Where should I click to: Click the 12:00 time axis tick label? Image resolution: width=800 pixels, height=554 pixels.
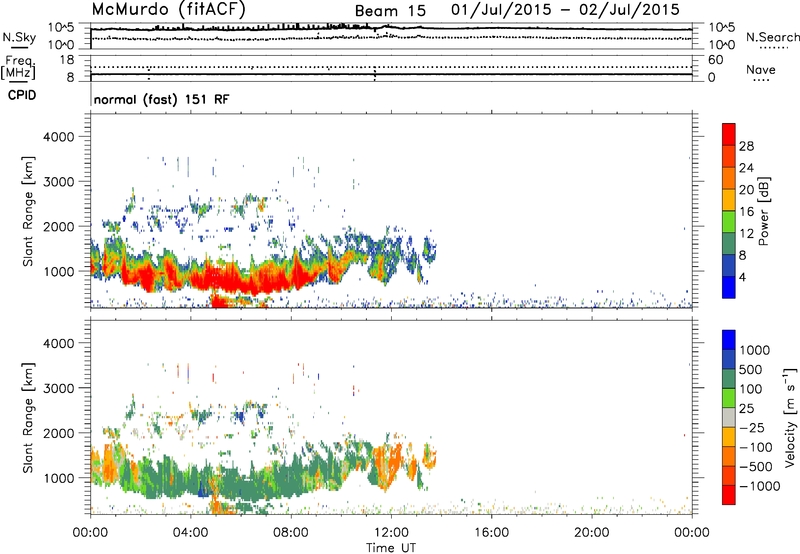[x=391, y=533]
